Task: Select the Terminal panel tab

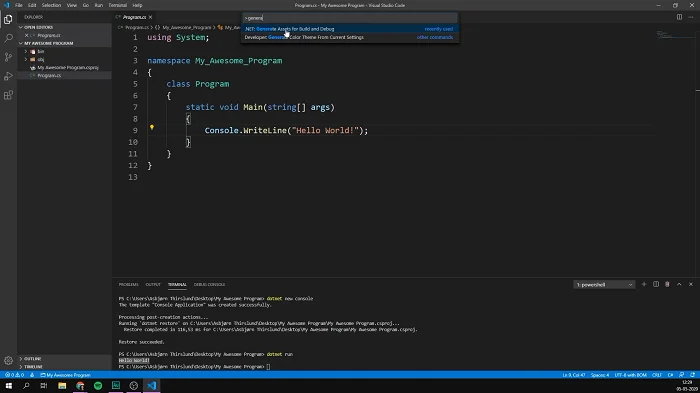Action: [177, 284]
